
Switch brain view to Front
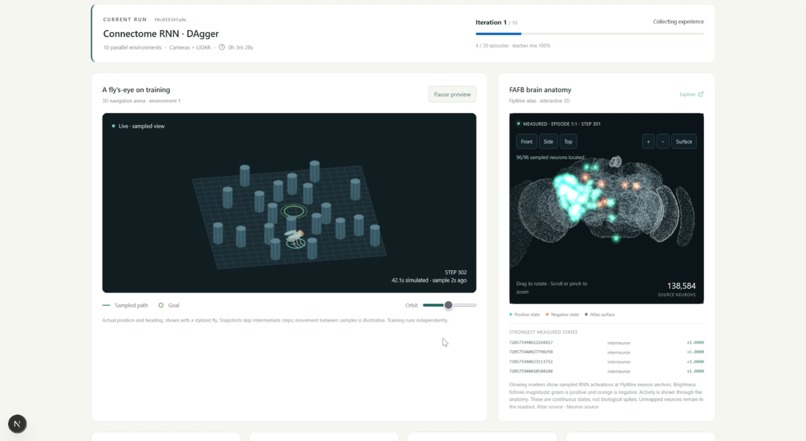pyautogui.click(x=526, y=141)
